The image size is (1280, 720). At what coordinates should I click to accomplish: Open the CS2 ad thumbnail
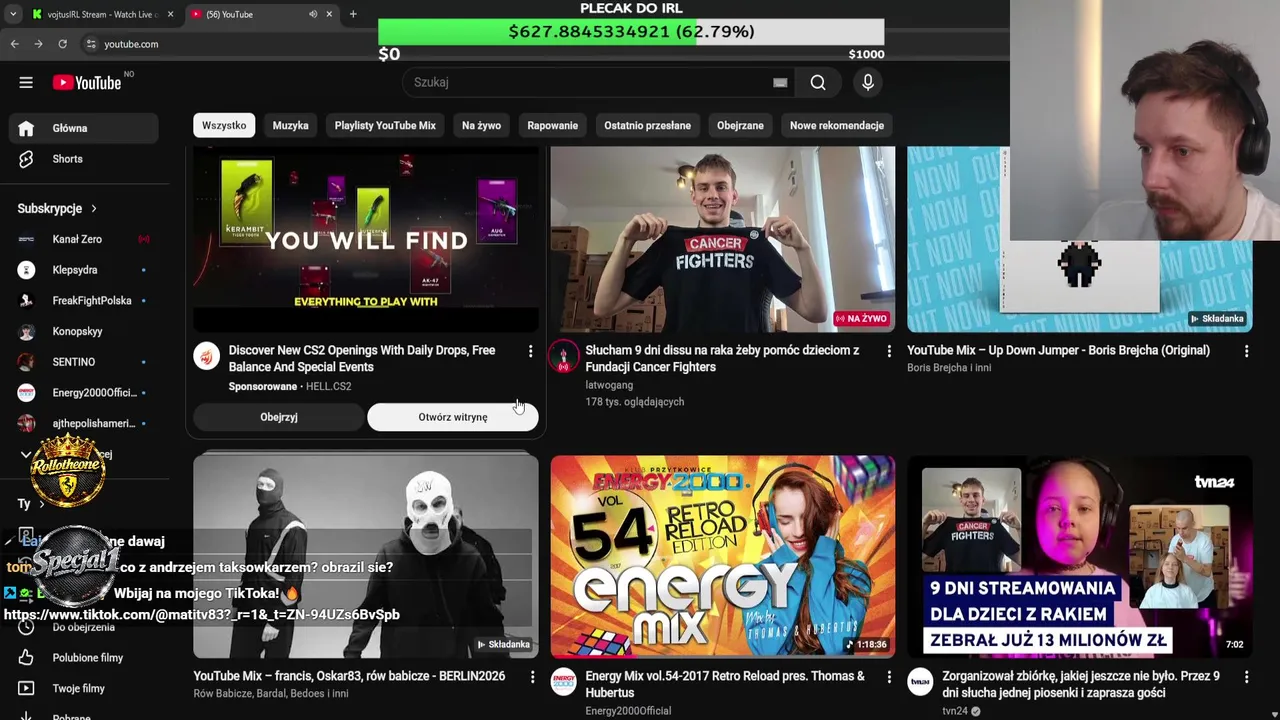[x=366, y=240]
